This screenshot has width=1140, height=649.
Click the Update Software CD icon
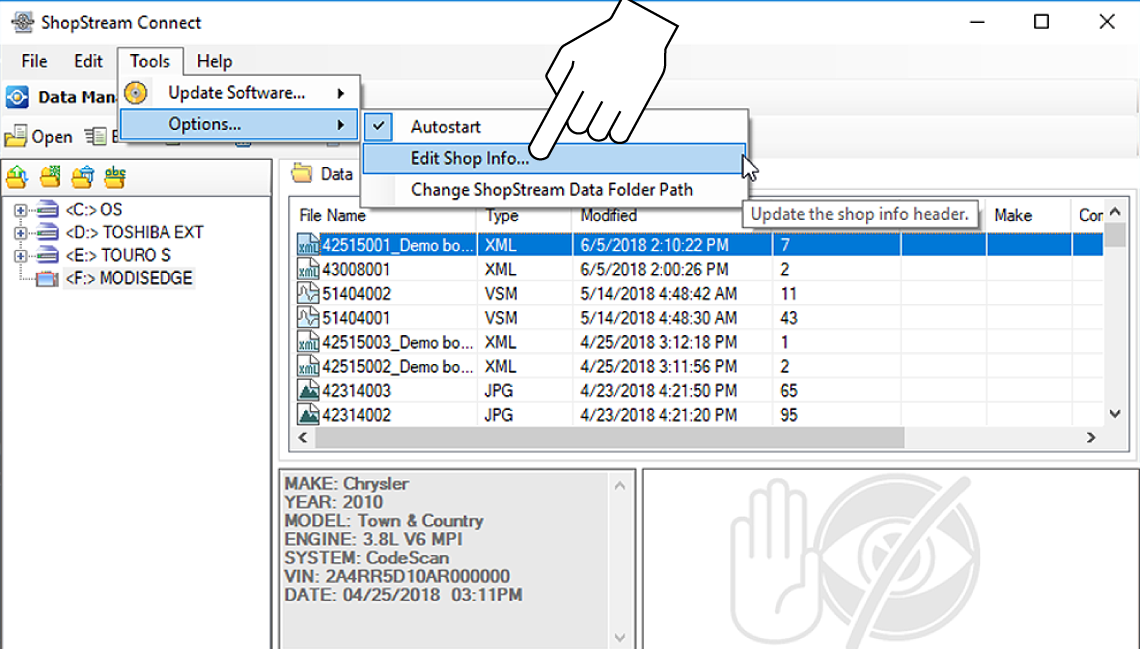point(136,93)
